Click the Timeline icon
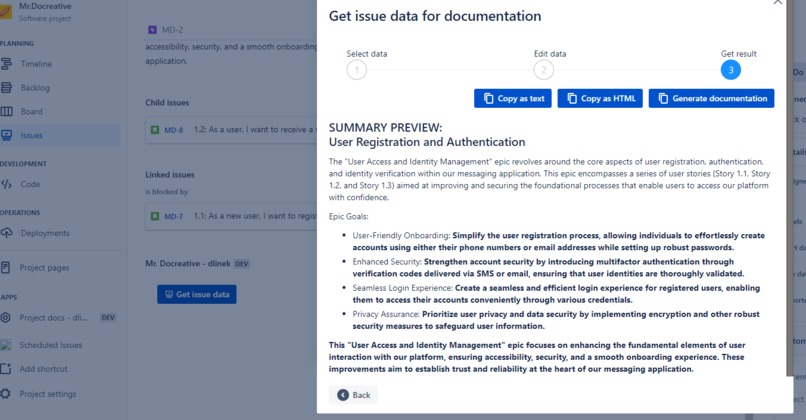The height and width of the screenshot is (420, 806). click(6, 64)
